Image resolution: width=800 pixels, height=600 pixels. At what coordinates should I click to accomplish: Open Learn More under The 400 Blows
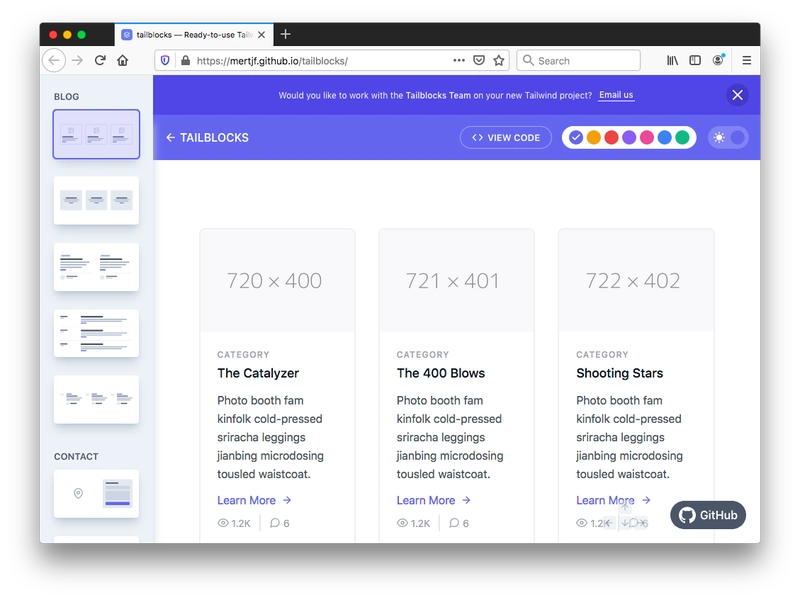coord(434,501)
